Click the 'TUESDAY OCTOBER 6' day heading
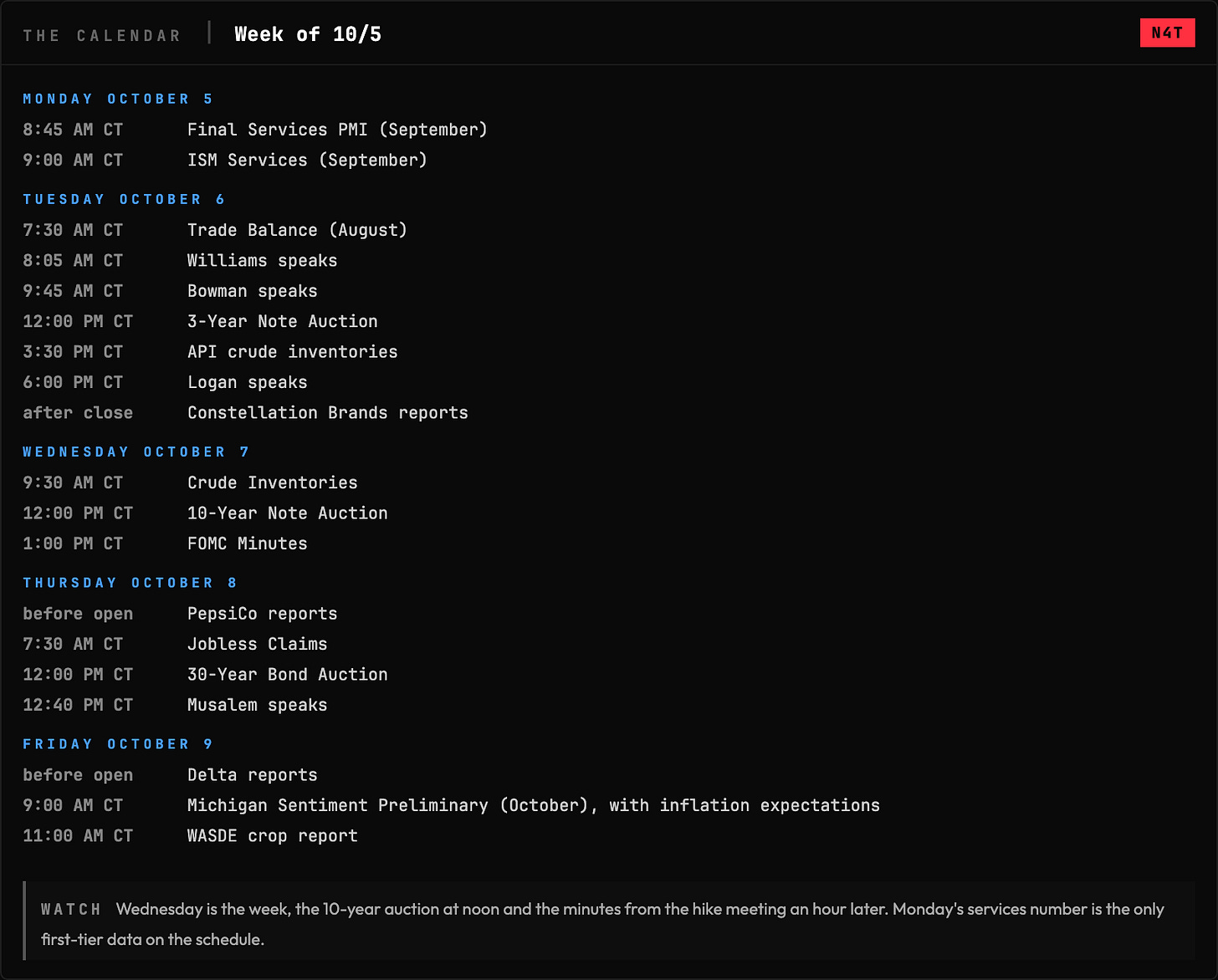Viewport: 1218px width, 980px height. click(x=124, y=199)
